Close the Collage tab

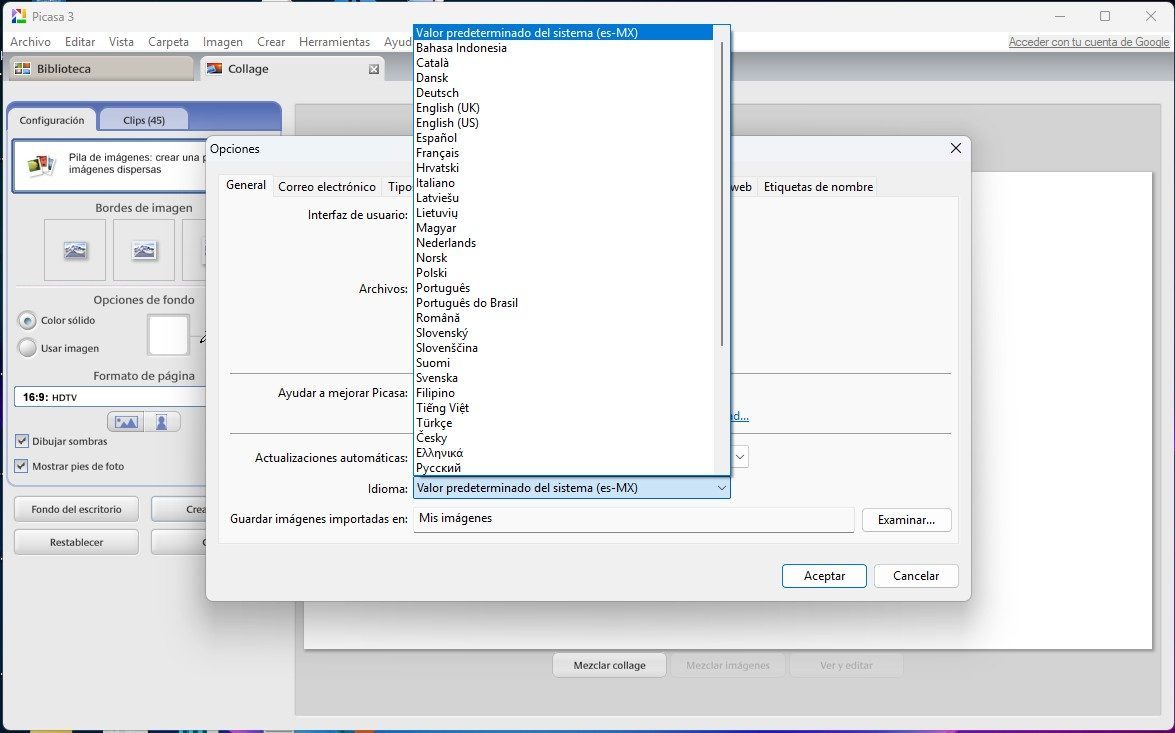[x=374, y=69]
